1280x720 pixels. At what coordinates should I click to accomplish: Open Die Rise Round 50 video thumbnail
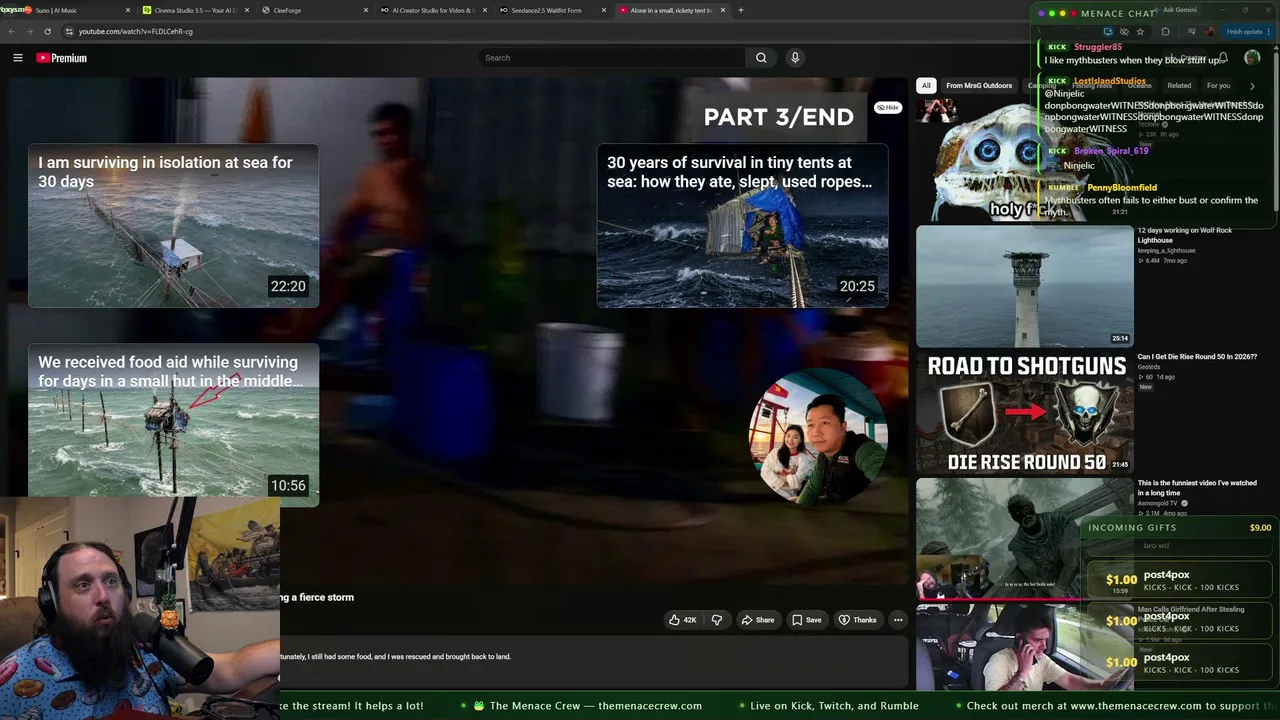tap(1024, 412)
